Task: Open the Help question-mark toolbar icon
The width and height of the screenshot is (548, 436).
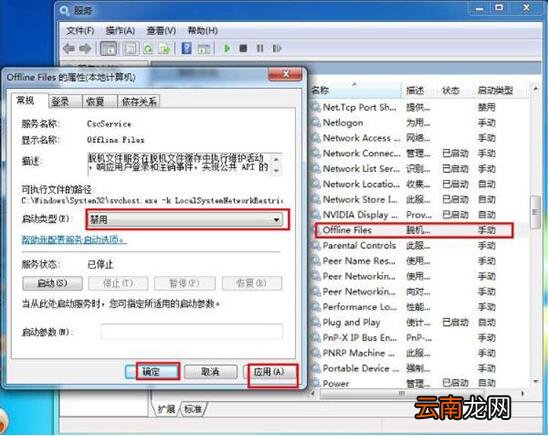Action: point(187,48)
